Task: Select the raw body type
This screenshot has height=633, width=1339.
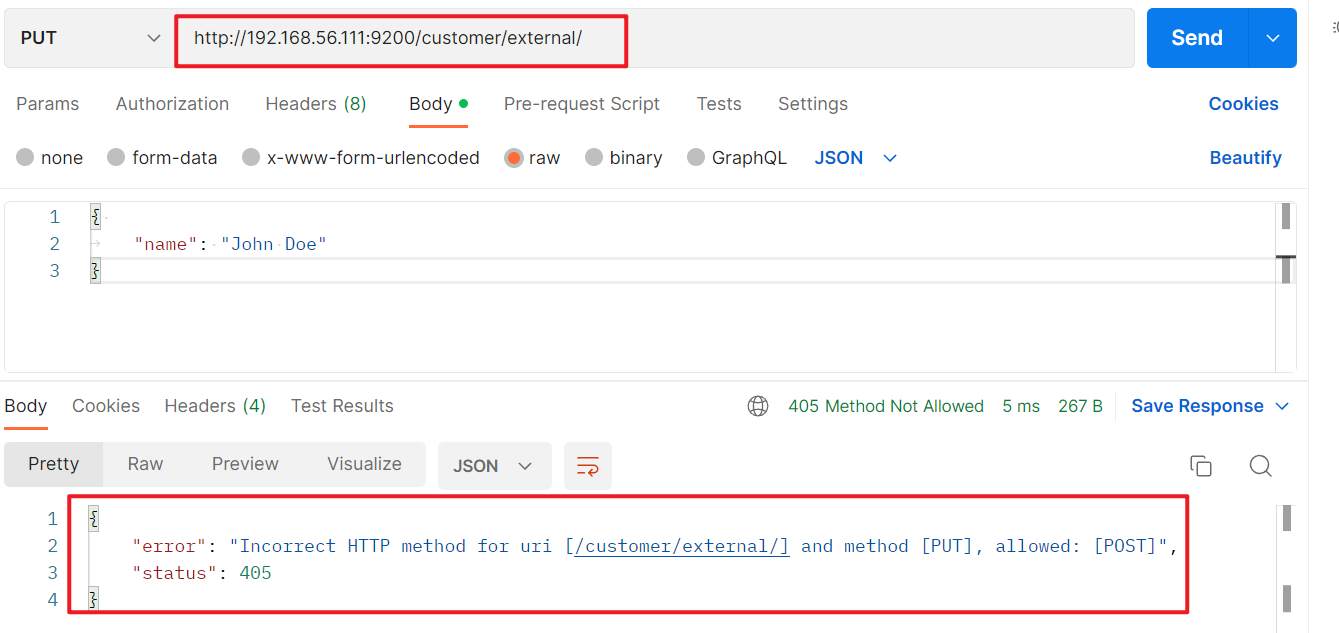Action: [532, 158]
